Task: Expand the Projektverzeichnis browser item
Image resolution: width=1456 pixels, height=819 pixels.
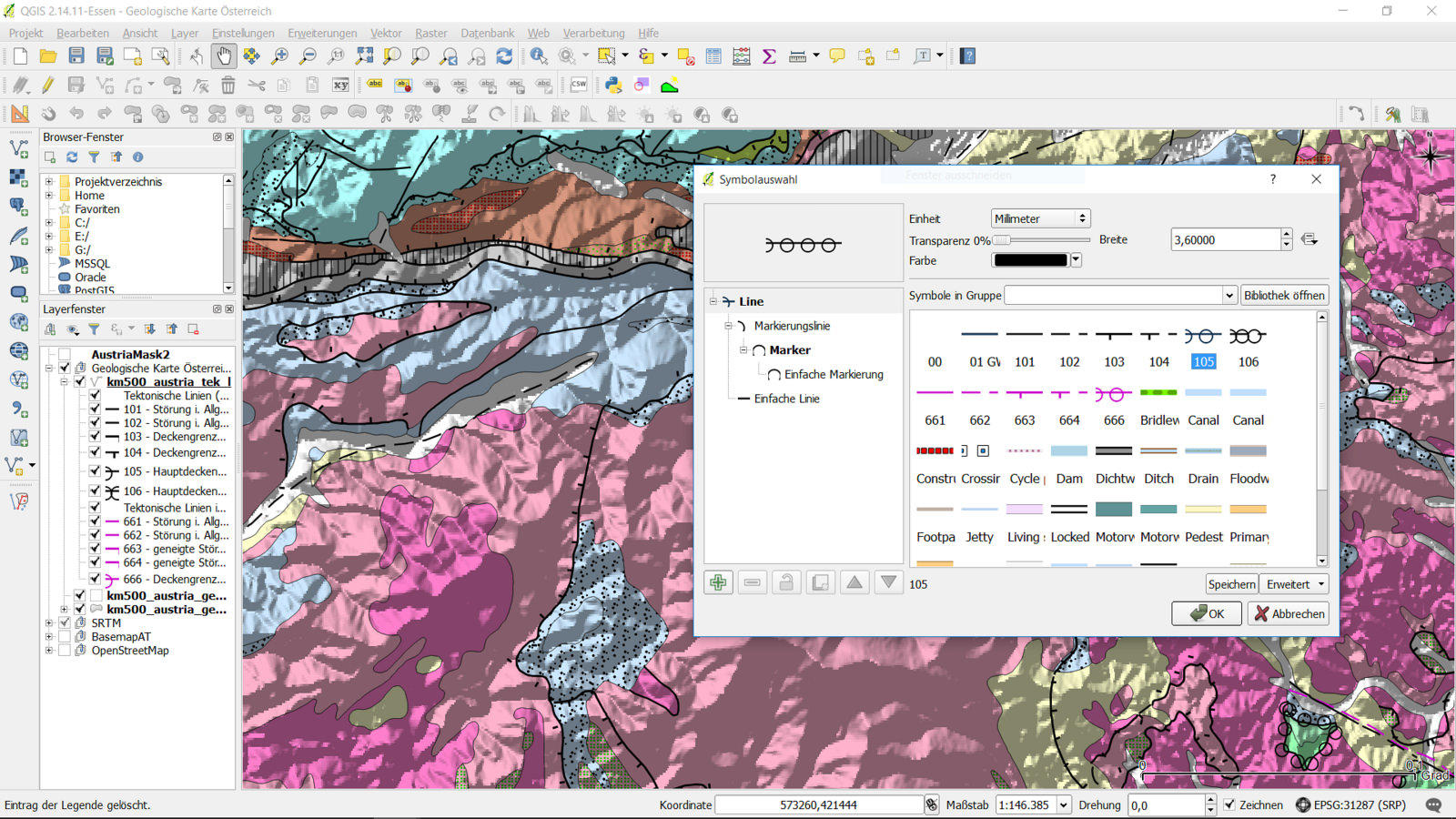Action: click(49, 182)
